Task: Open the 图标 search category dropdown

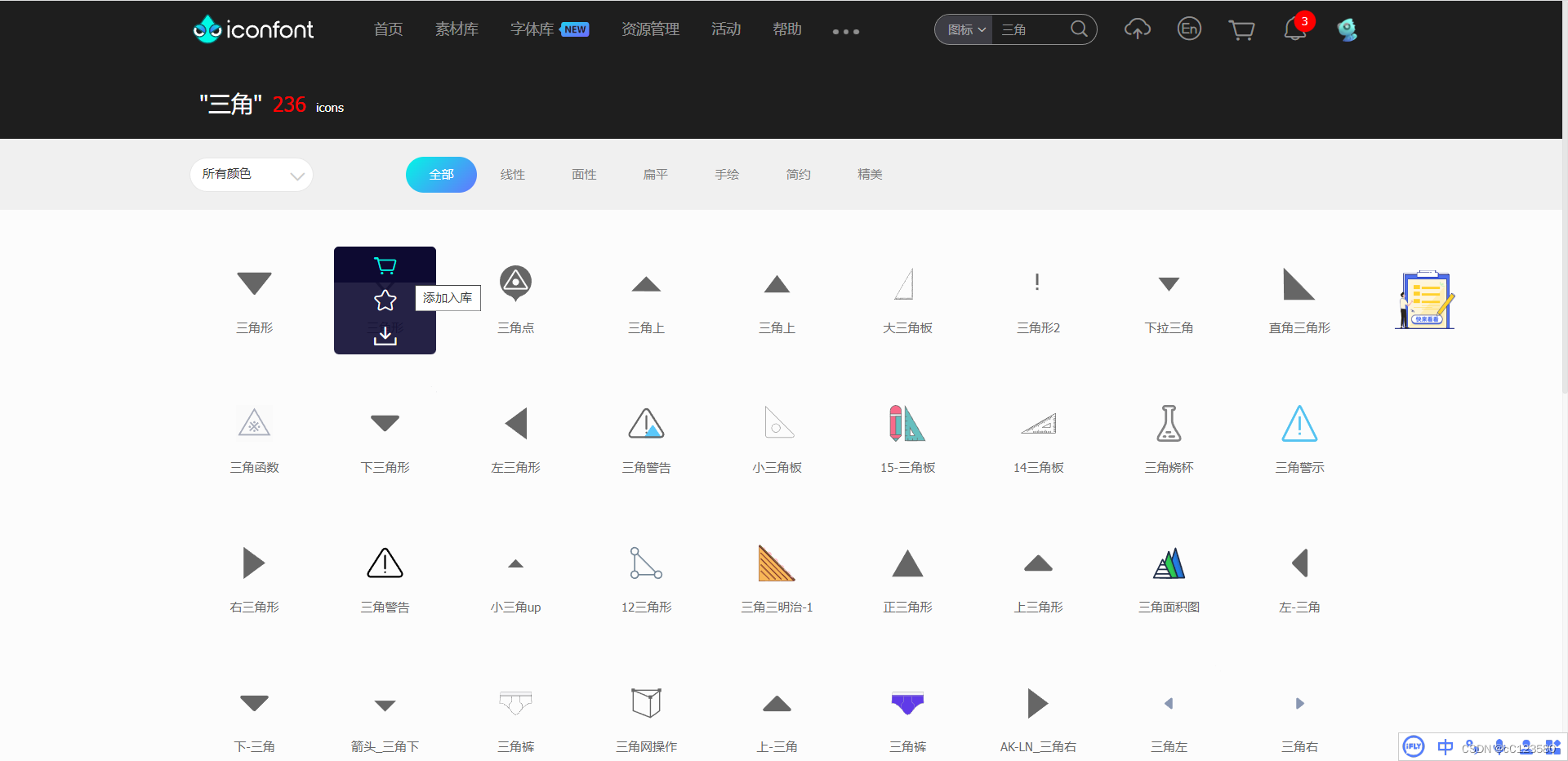Action: 964,29
